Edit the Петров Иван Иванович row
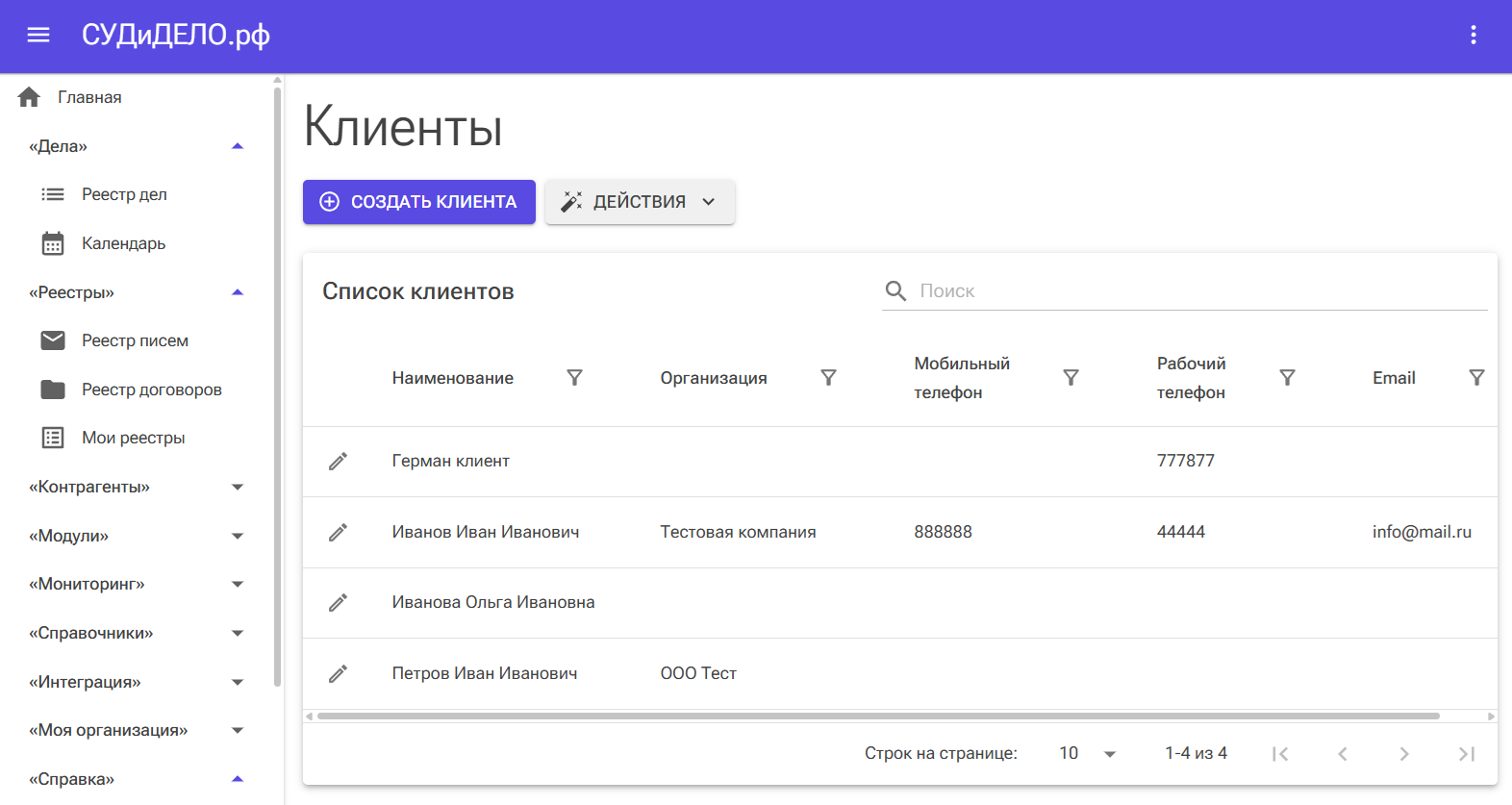1512x805 pixels. pos(338,674)
